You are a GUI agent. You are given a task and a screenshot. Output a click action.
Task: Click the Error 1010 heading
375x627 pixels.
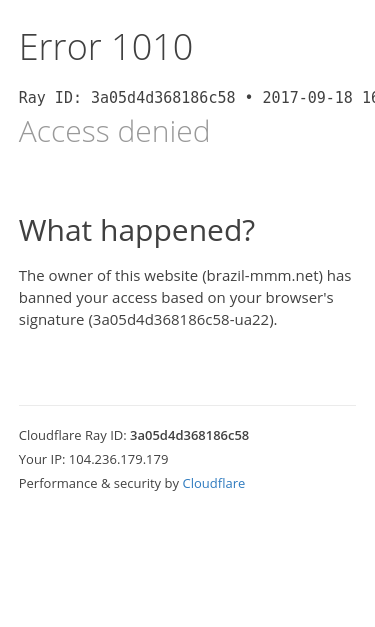tap(106, 47)
